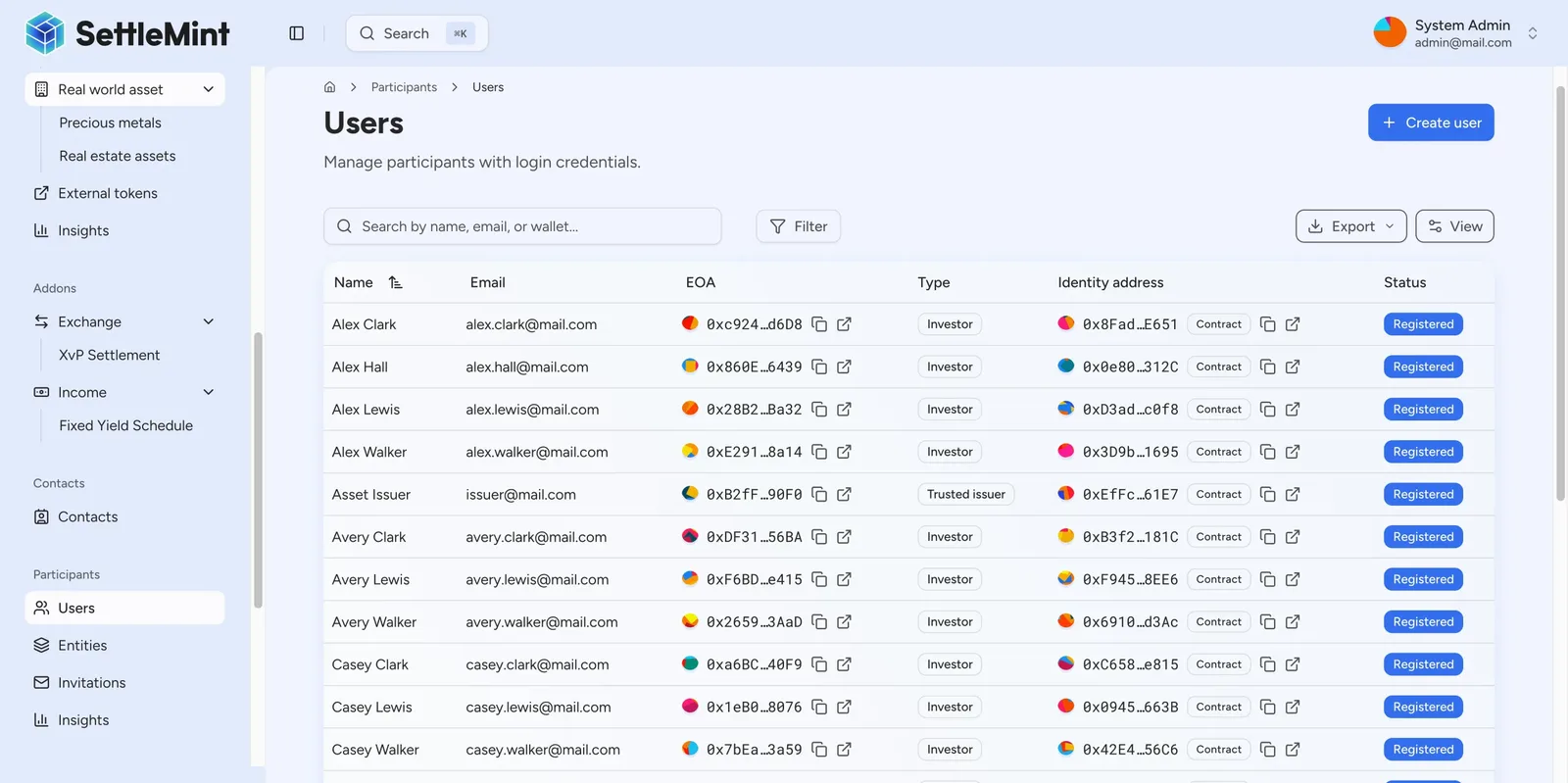Open Casey Walker EOA external link
This screenshot has height=783, width=1568.
[844, 750]
